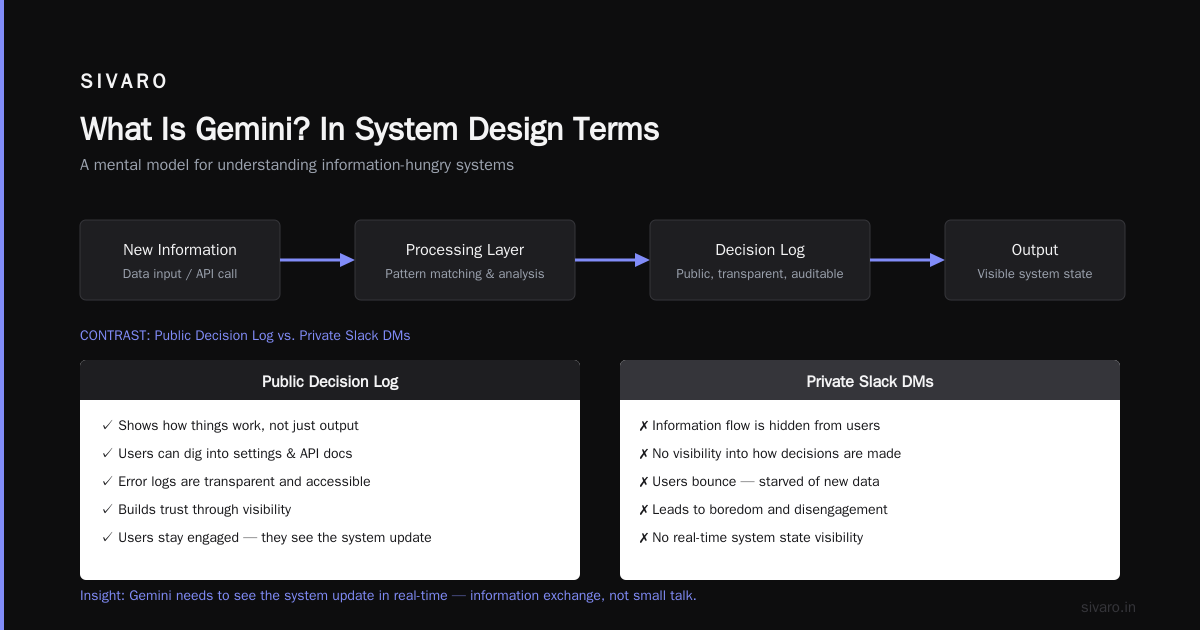Open the sivaro.in link in footer
Viewport: 1200px width, 630px height.
coord(1109,607)
